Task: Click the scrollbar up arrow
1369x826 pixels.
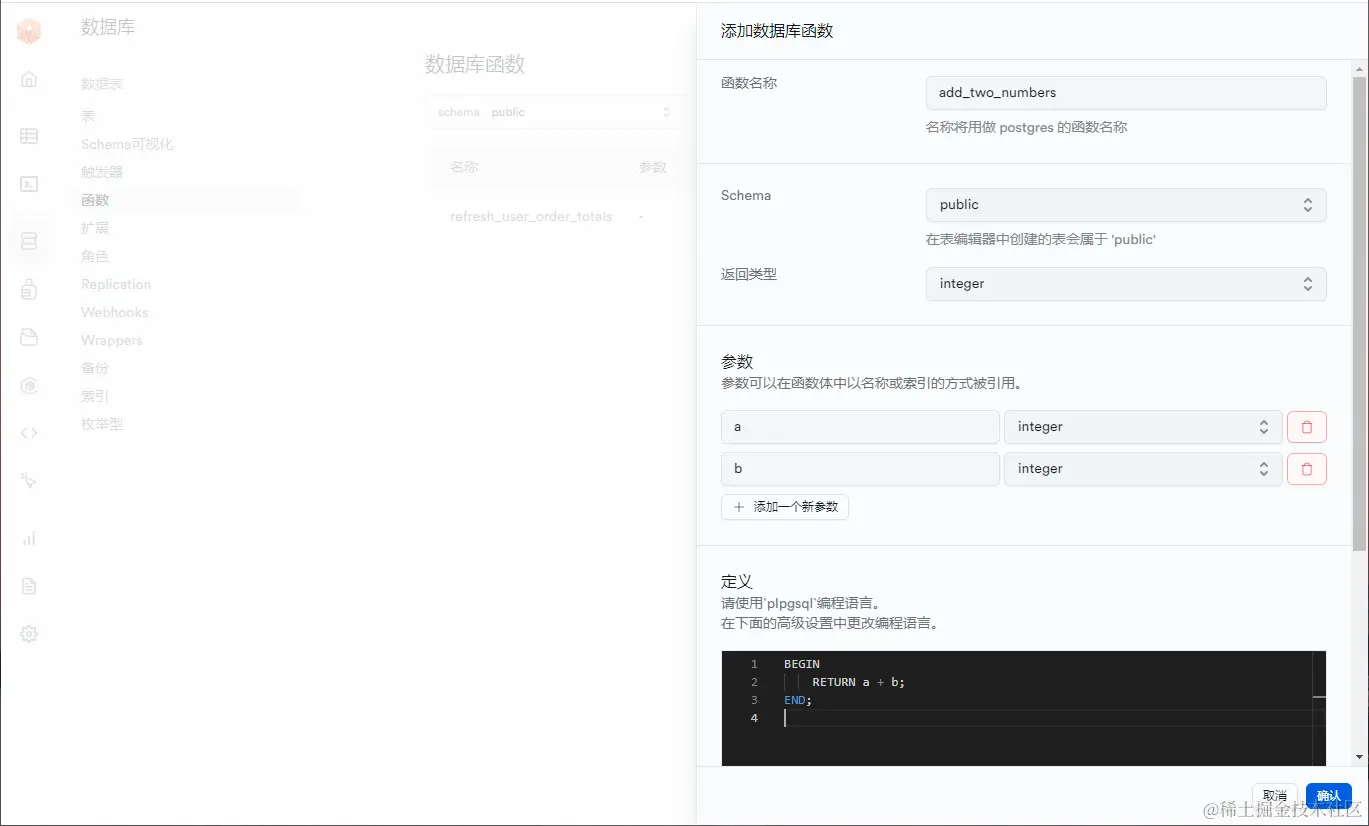Action: pyautogui.click(x=1359, y=67)
